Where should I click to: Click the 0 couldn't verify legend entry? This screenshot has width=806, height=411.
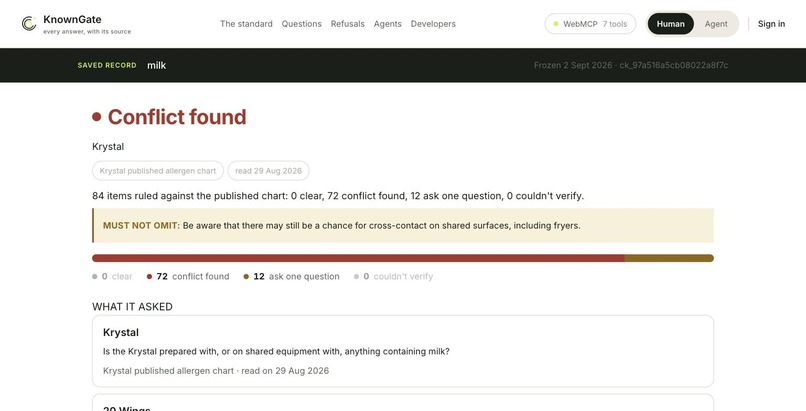393,276
